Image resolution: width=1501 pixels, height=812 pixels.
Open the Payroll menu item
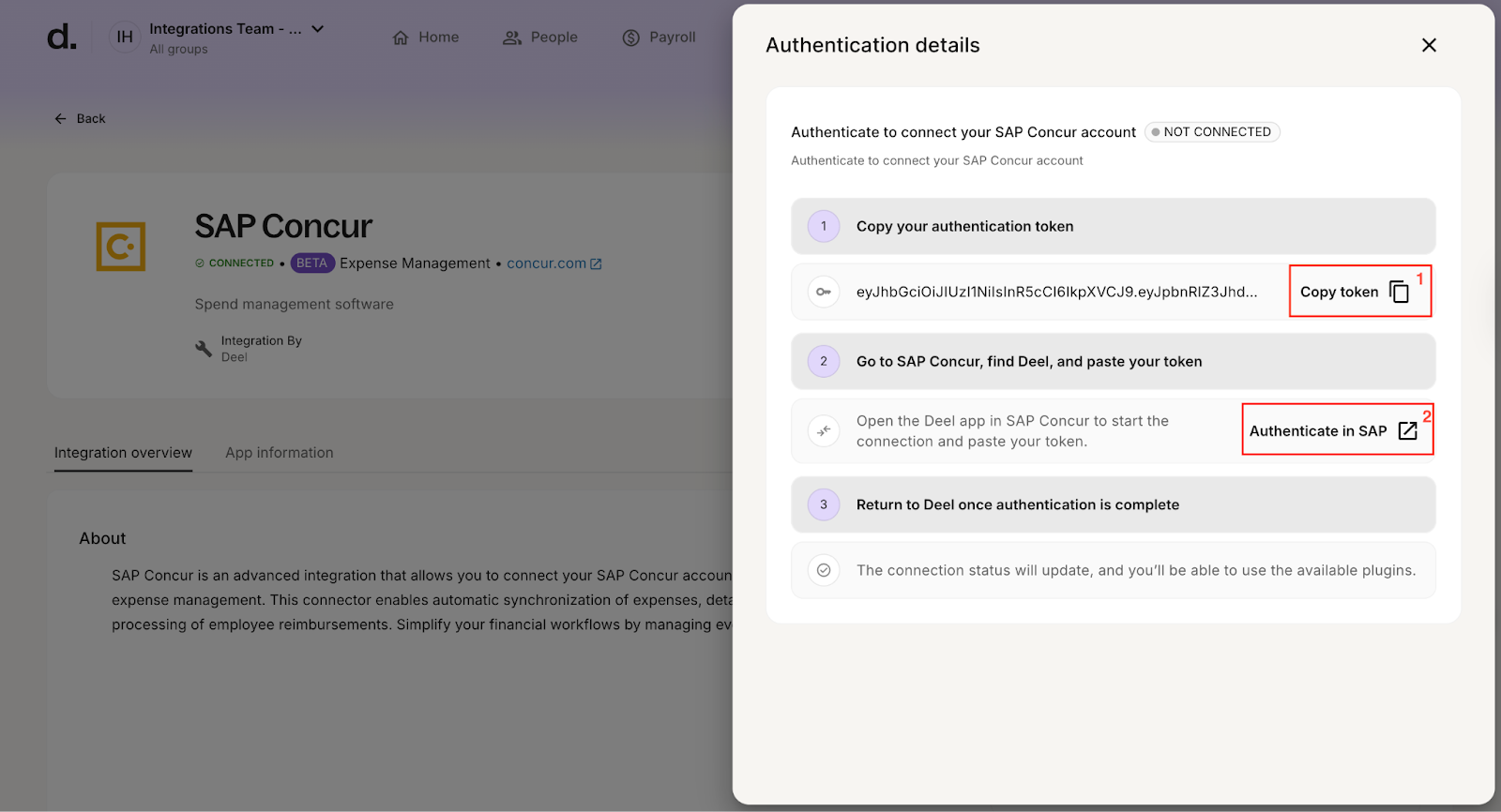pos(660,38)
